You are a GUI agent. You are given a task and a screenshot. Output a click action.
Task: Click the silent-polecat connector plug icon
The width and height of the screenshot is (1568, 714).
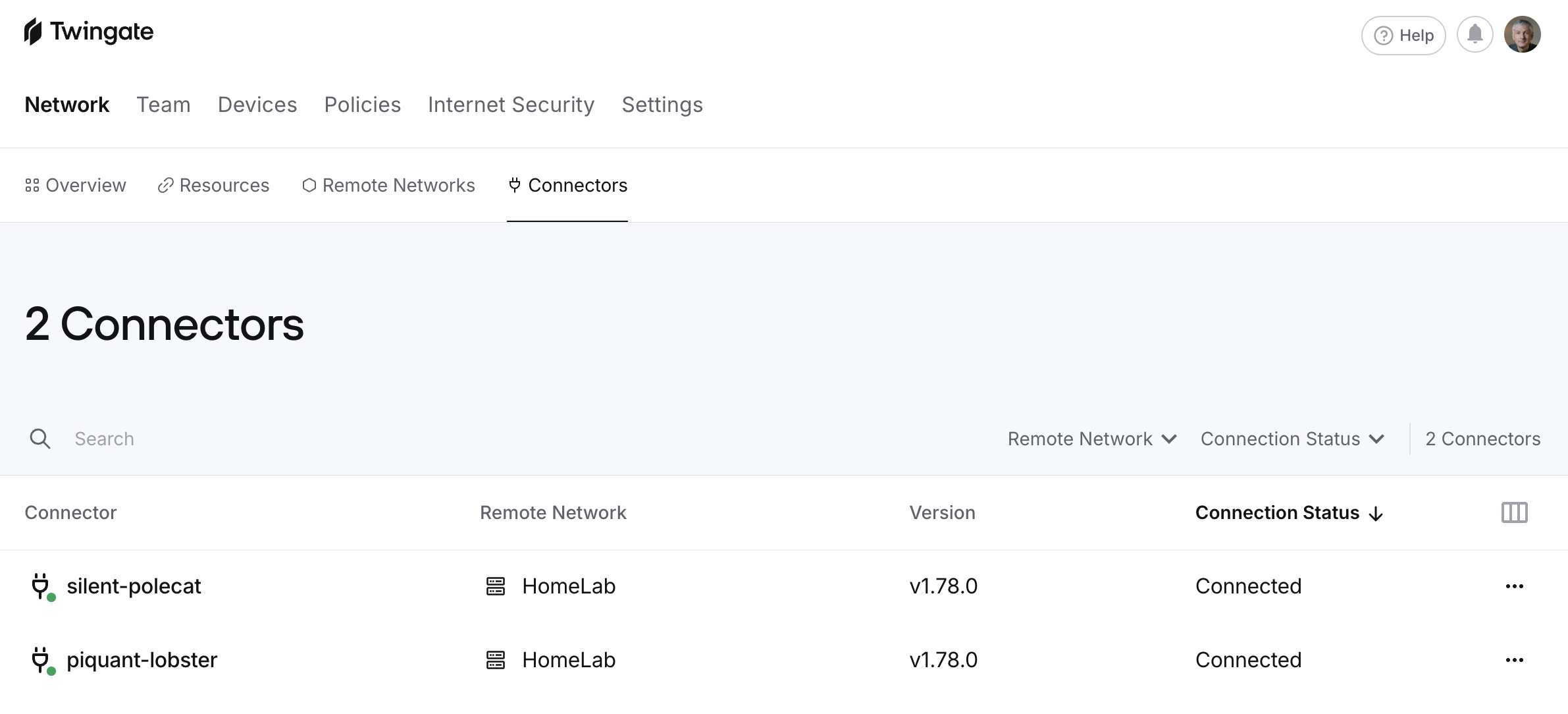click(41, 586)
